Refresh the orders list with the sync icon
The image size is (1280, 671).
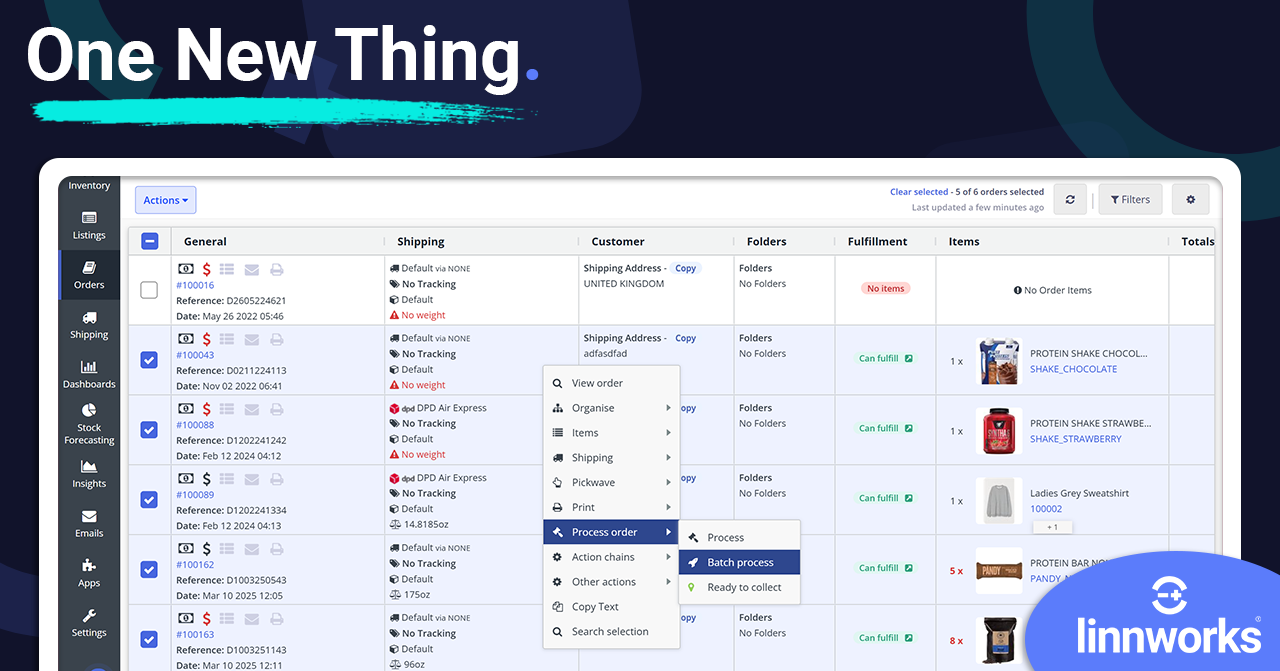point(1070,199)
